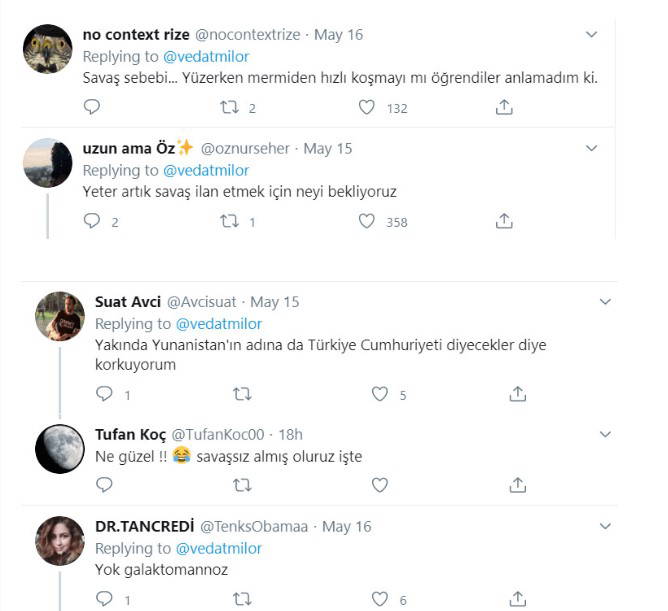Open the DR.TANCREDİ tweet options chevron
Viewport: 668px width, 611px height.
tap(604, 526)
